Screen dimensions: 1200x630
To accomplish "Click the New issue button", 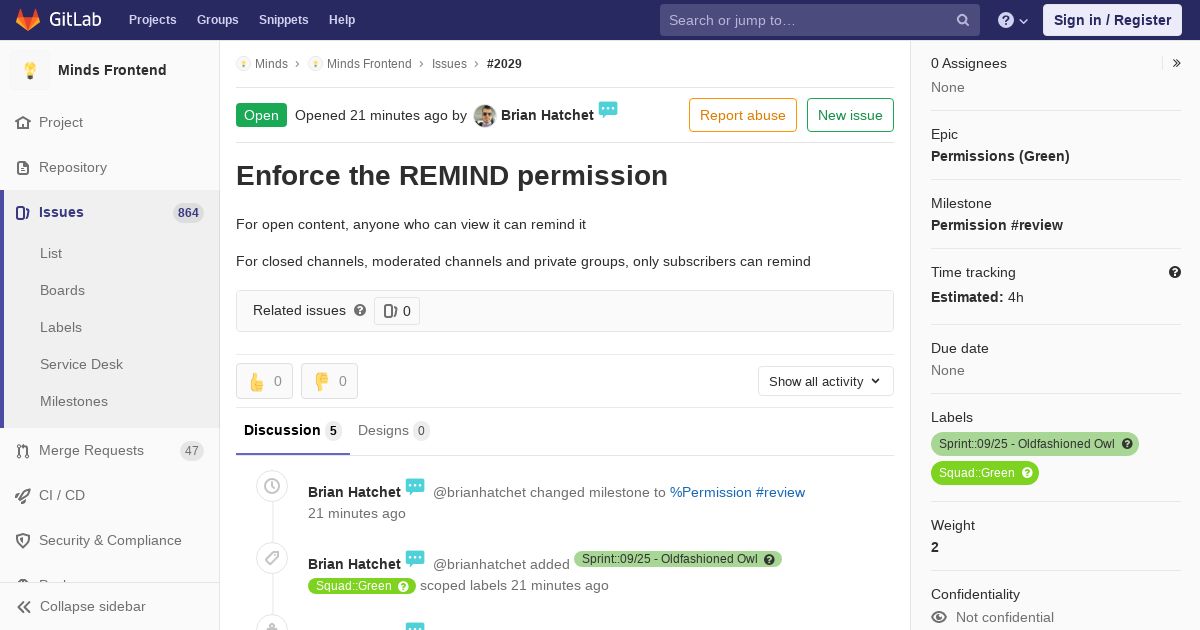I will pyautogui.click(x=850, y=115).
